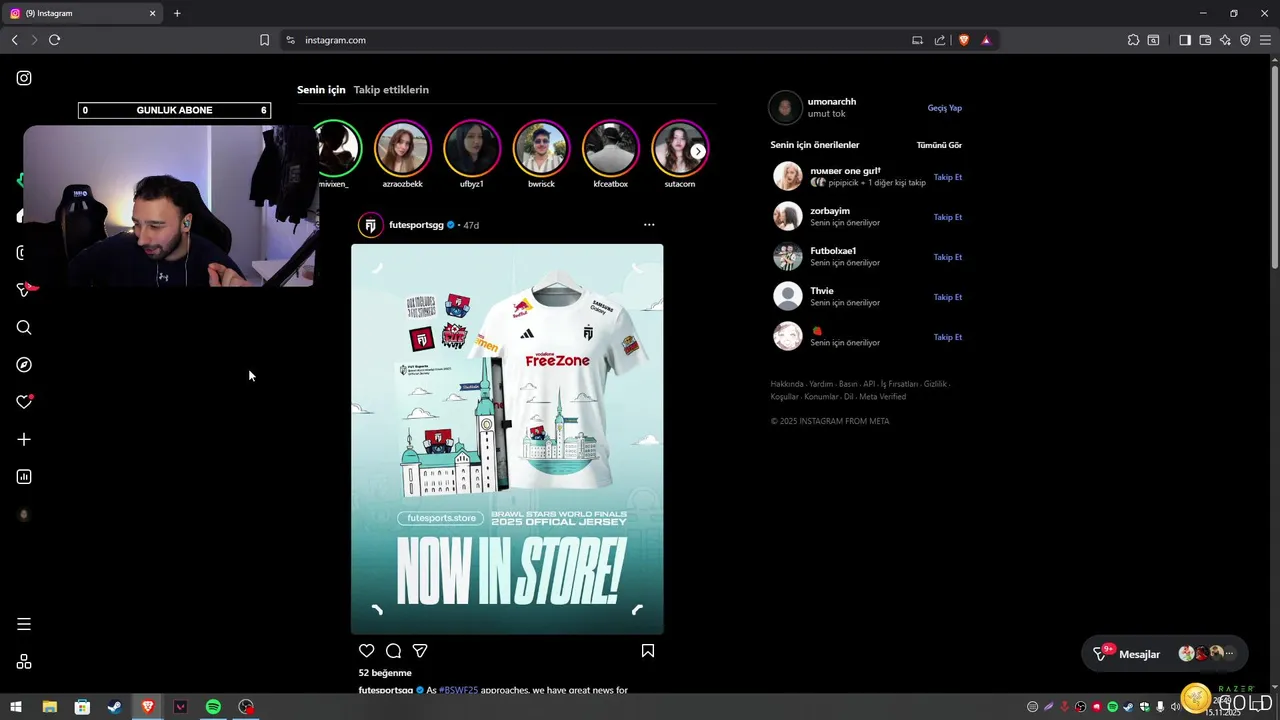Open the Hakkında footer link
This screenshot has height=720, width=1280.
coord(787,384)
